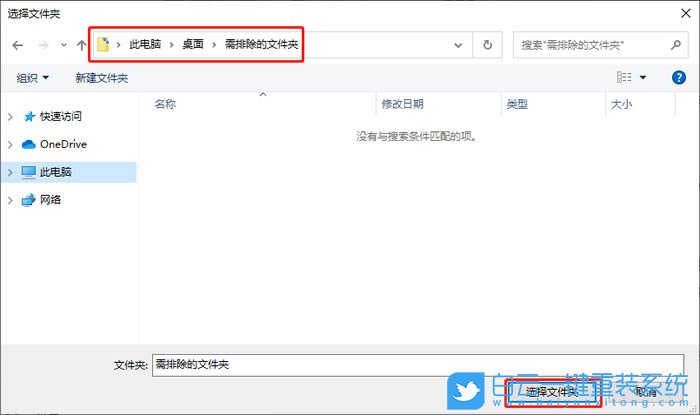Image resolution: width=700 pixels, height=415 pixels.
Task: Click the search magnifier icon
Action: tap(676, 45)
